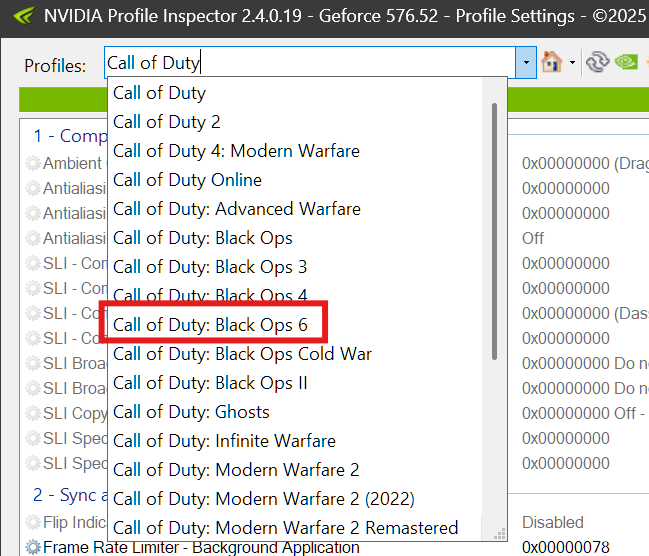This screenshot has width=649, height=556.
Task: Click the Off value in Antialiasing row
Action: 533,238
